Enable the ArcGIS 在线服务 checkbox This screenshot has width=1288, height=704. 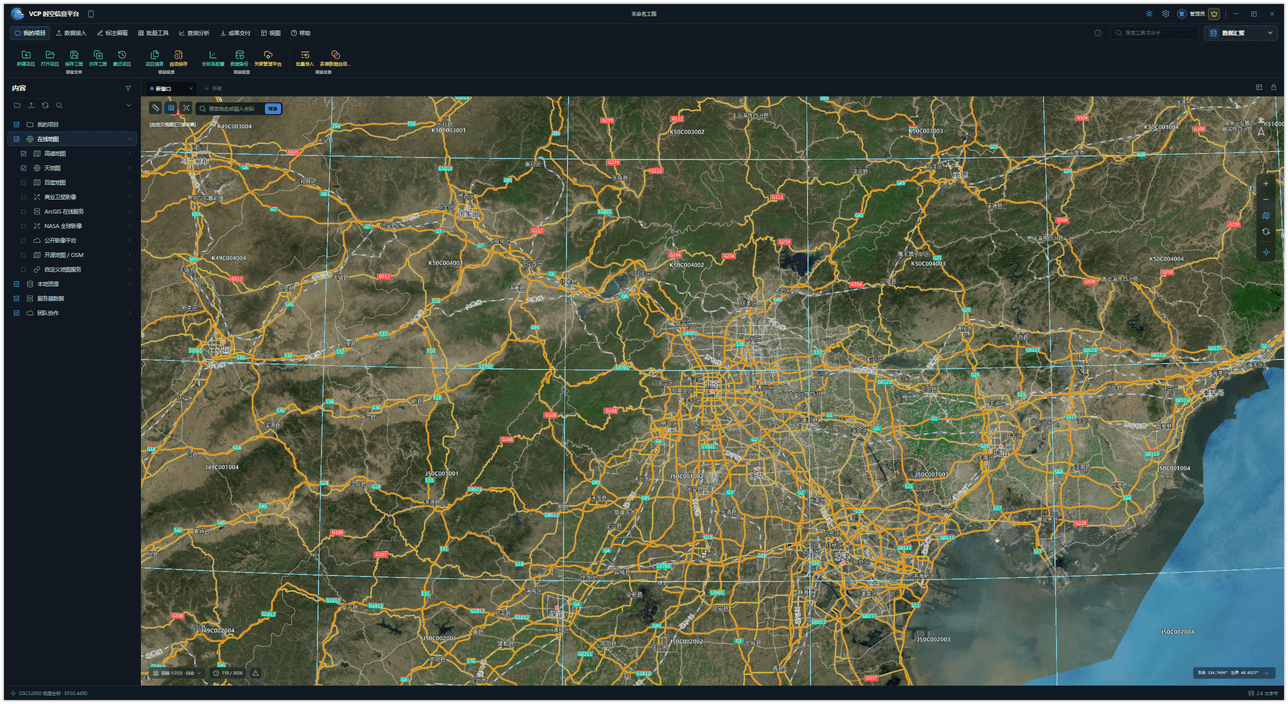pyautogui.click(x=24, y=212)
